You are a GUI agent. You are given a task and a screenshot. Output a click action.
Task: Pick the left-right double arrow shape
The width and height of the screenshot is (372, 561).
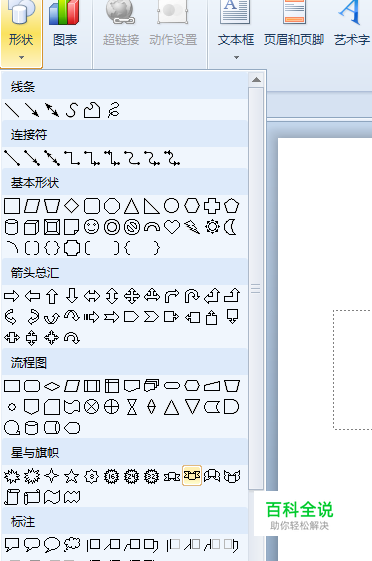click(92, 296)
